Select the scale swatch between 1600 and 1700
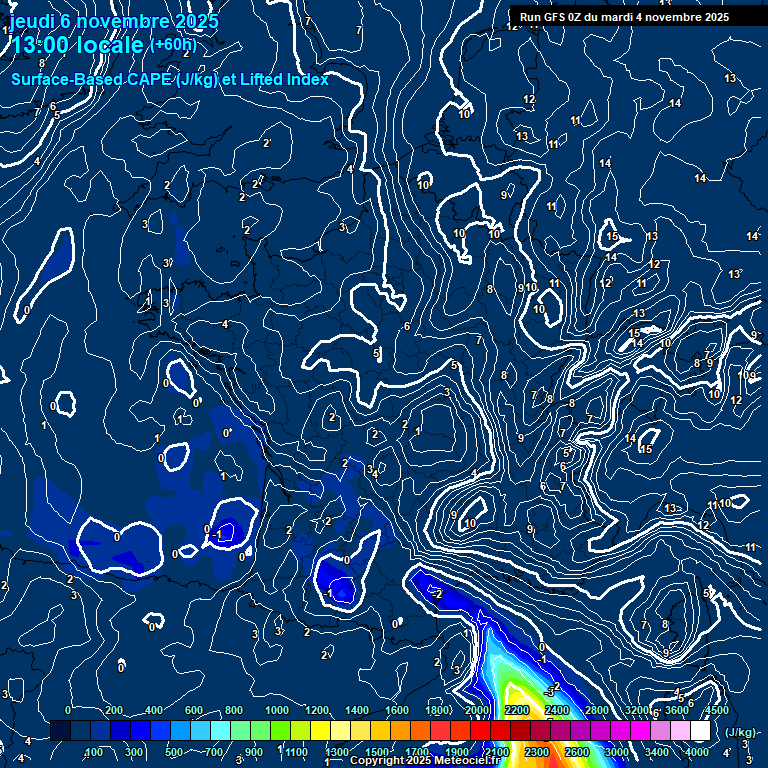Image resolution: width=768 pixels, height=768 pixels. (x=400, y=730)
